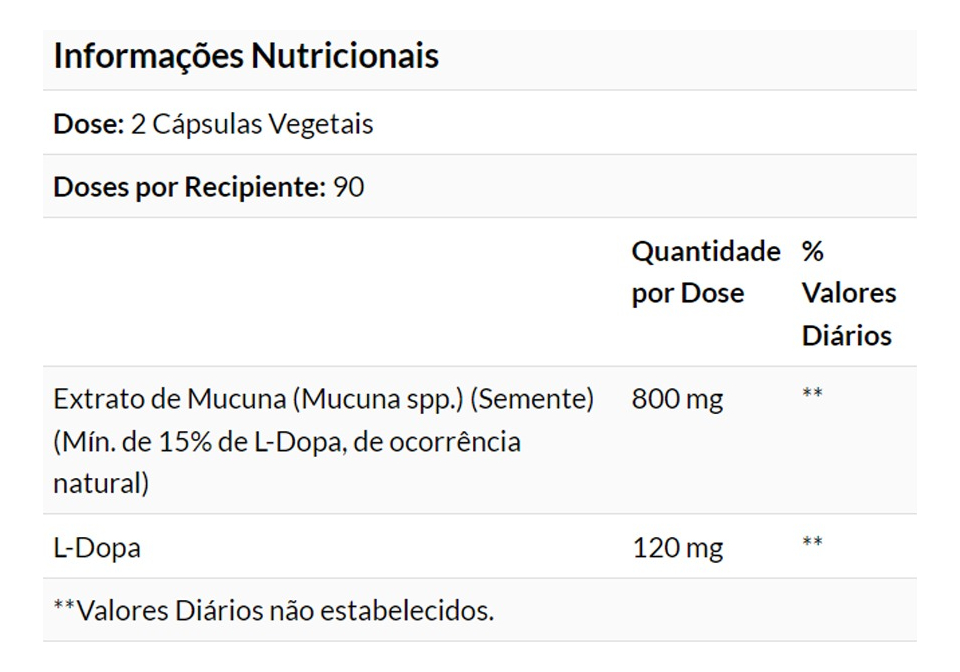Click the value 90 for doses
This screenshot has height=672, width=960.
(x=349, y=187)
